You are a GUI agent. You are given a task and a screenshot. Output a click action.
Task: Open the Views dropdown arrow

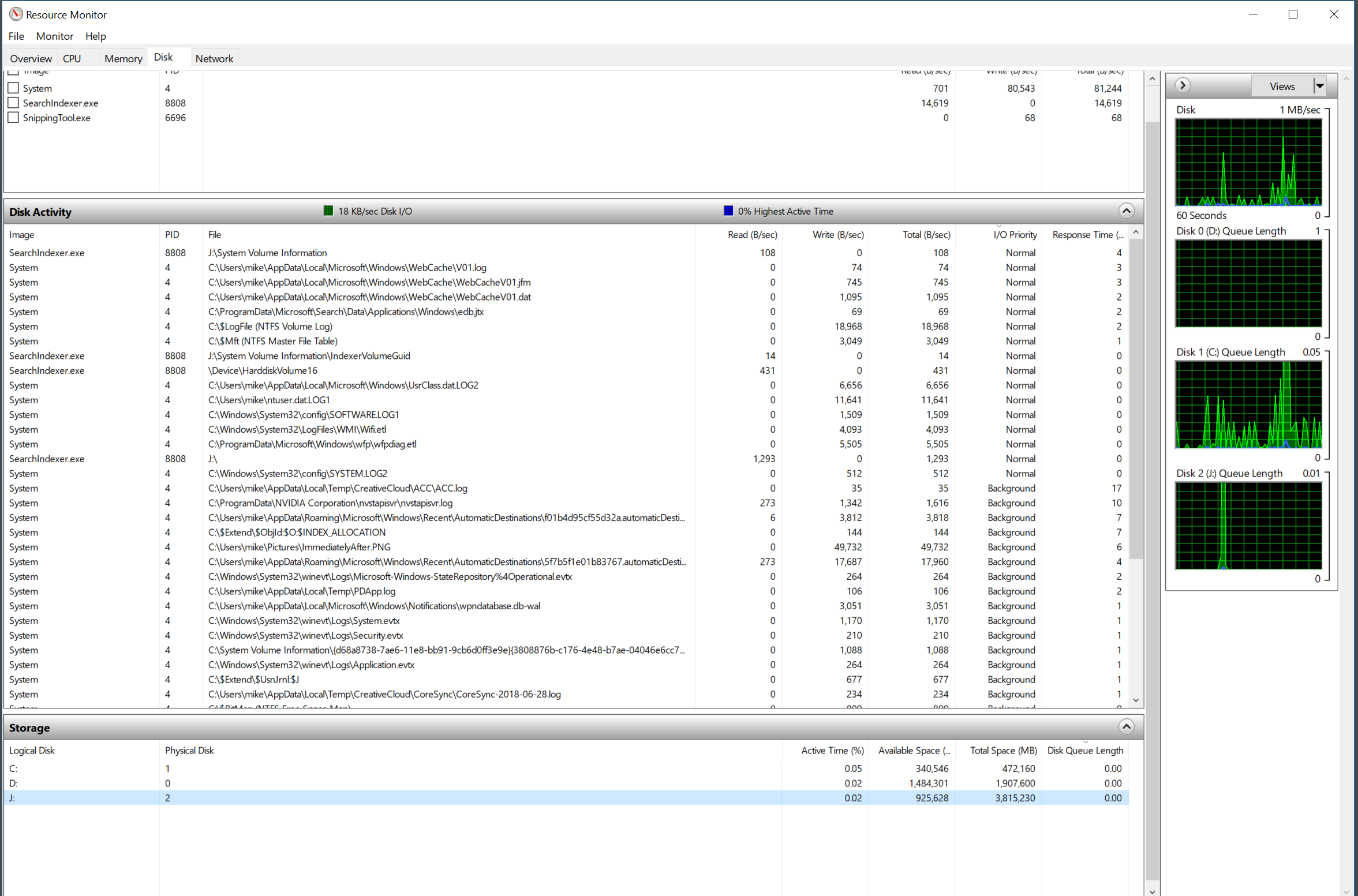(x=1319, y=86)
